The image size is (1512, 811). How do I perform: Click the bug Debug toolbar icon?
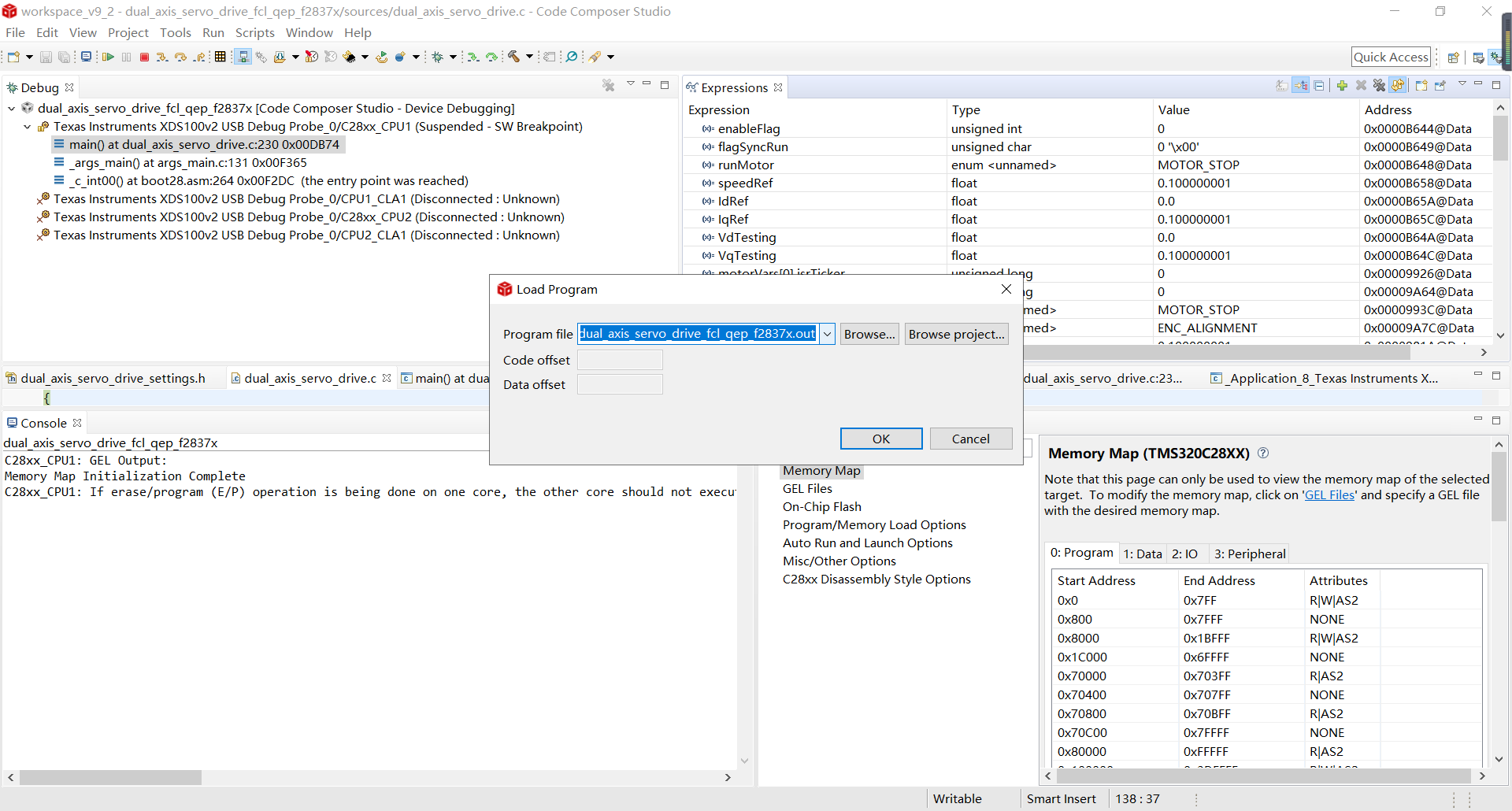tap(438, 57)
